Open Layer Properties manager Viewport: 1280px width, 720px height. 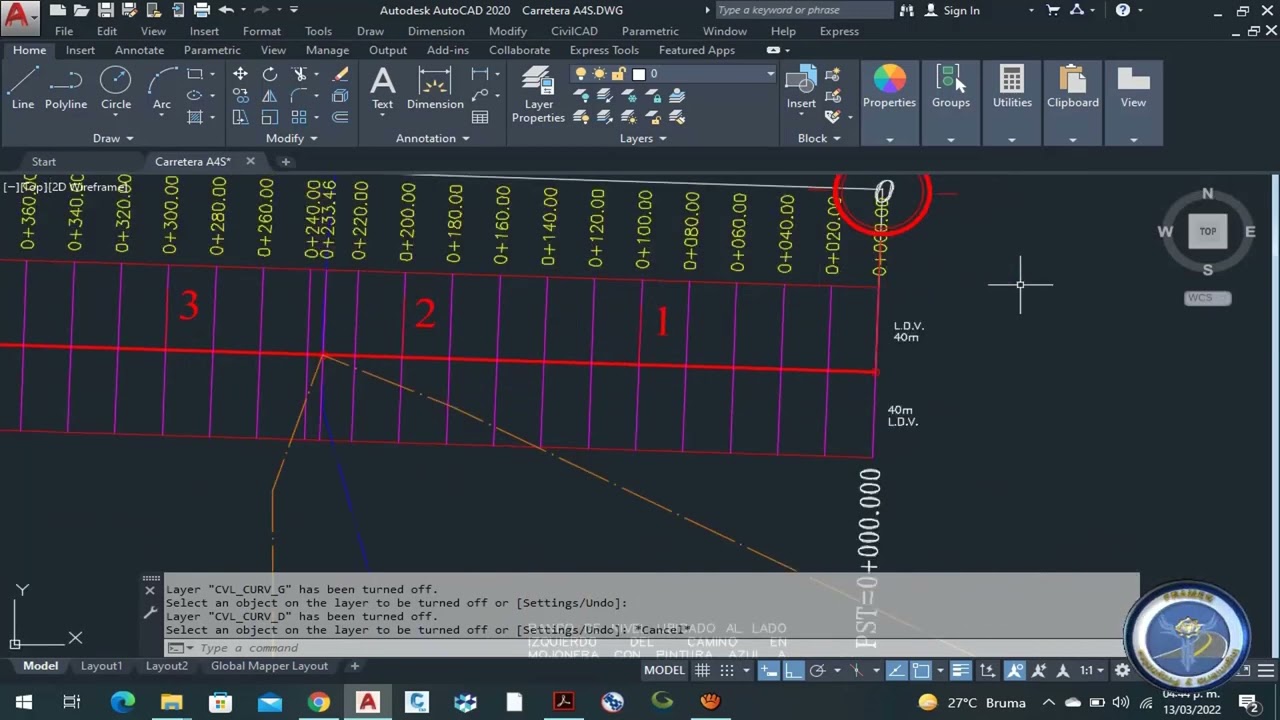[x=538, y=95]
